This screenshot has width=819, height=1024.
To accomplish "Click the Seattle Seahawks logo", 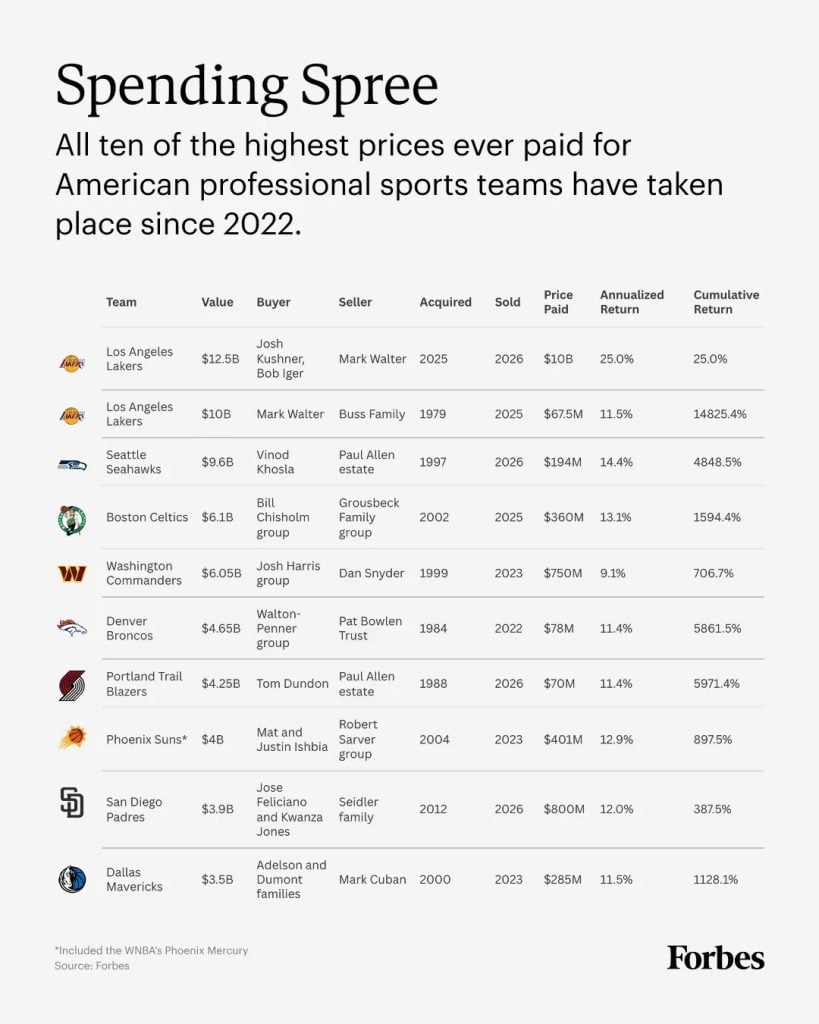I will pyautogui.click(x=72, y=465).
